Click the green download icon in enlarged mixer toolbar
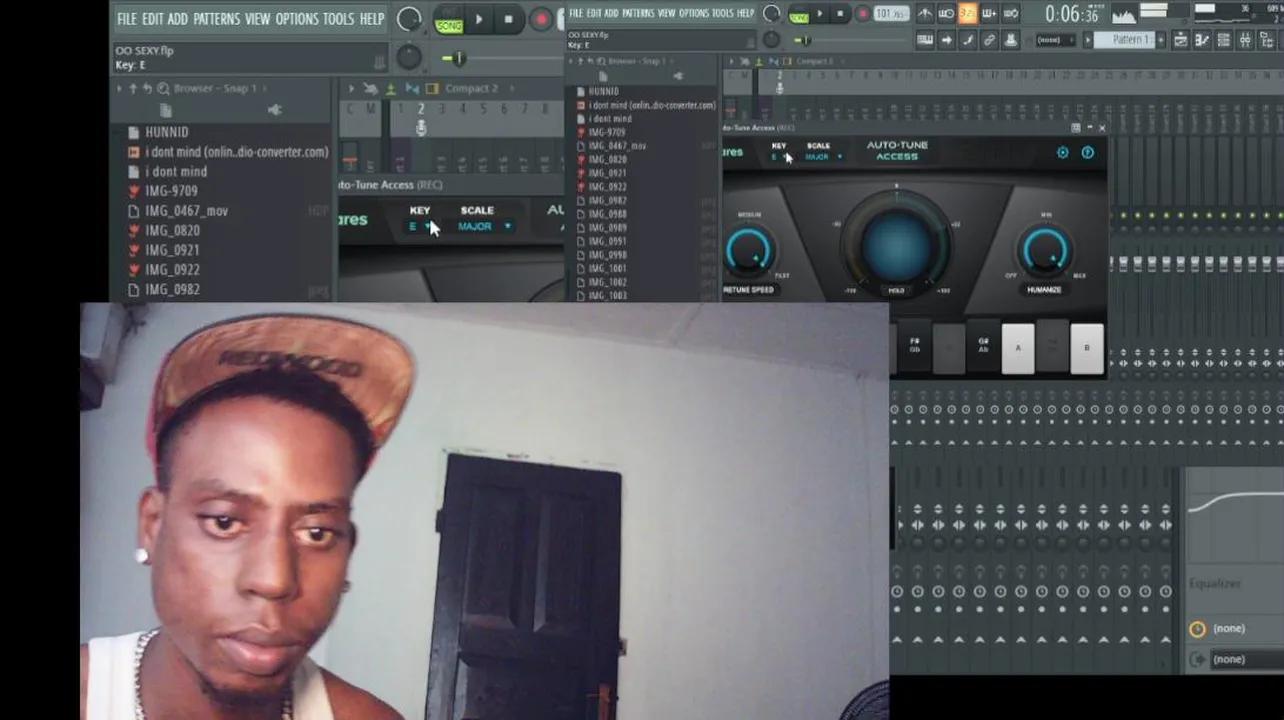Viewport: 1284px width, 720px height. pyautogui.click(x=390, y=88)
